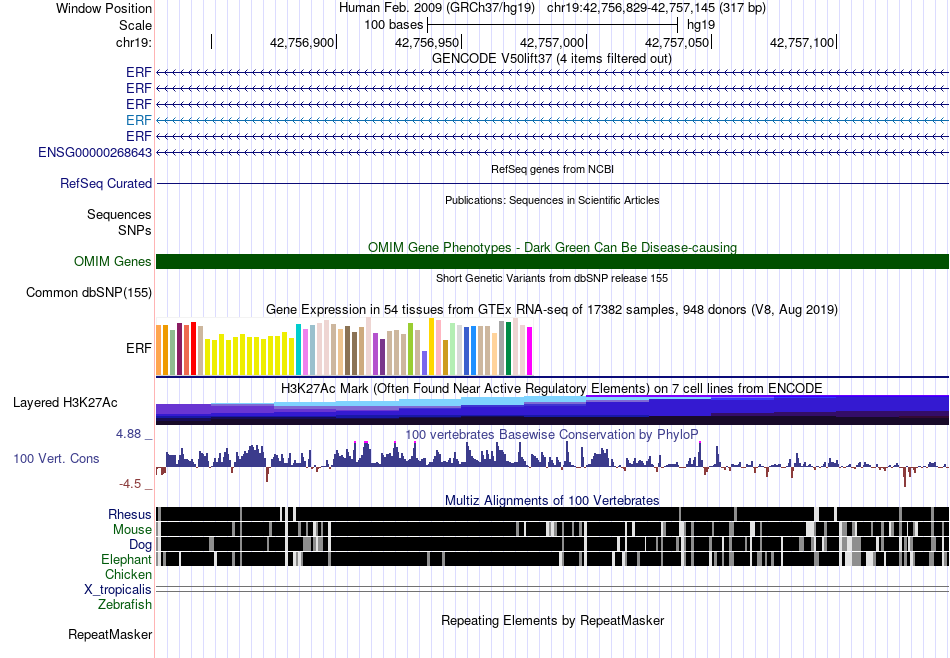Click the light-blue ERF transcript label
Viewport: 950px width, 658px height.
point(139,120)
